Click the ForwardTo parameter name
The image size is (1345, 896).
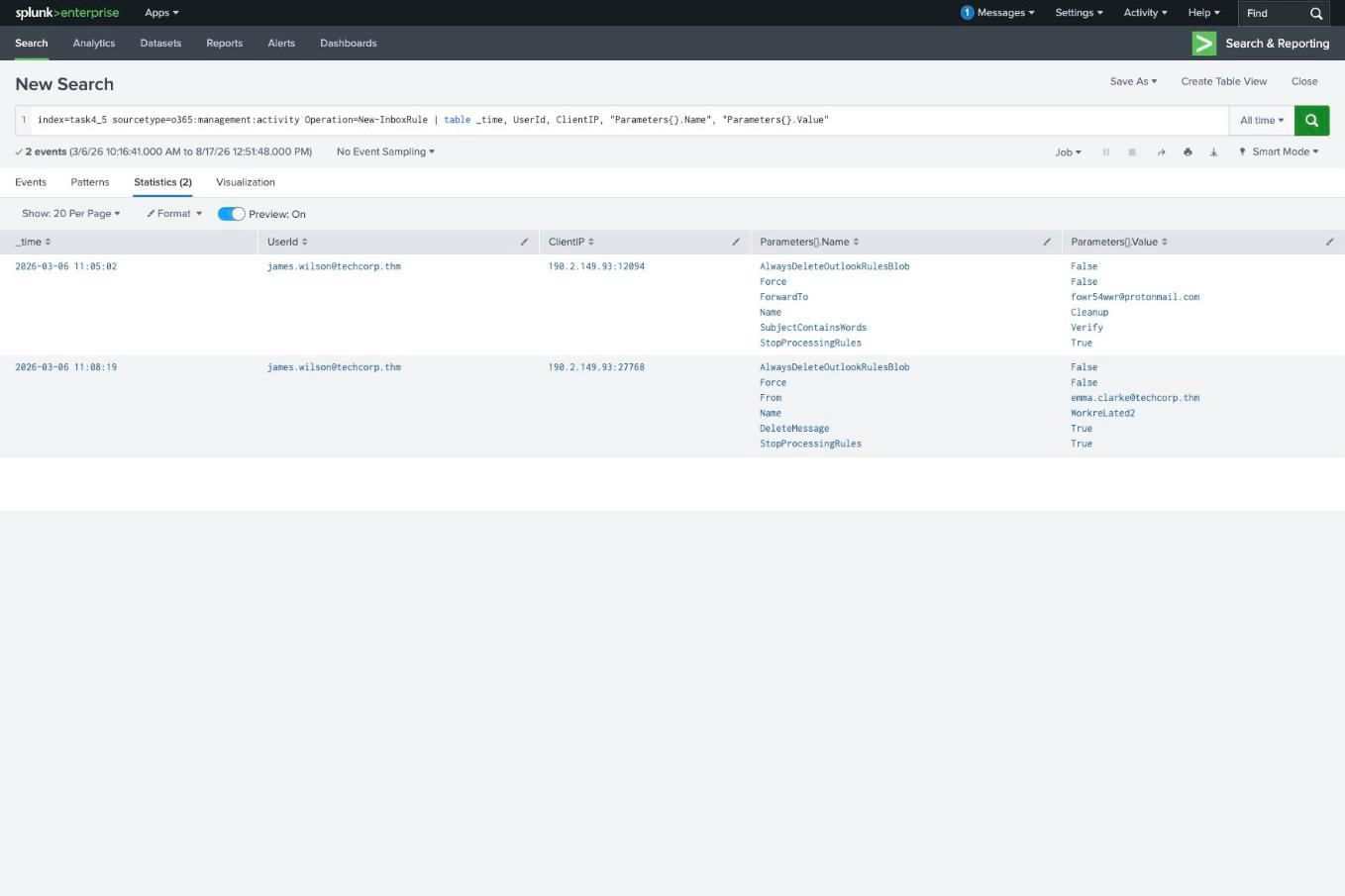click(783, 297)
